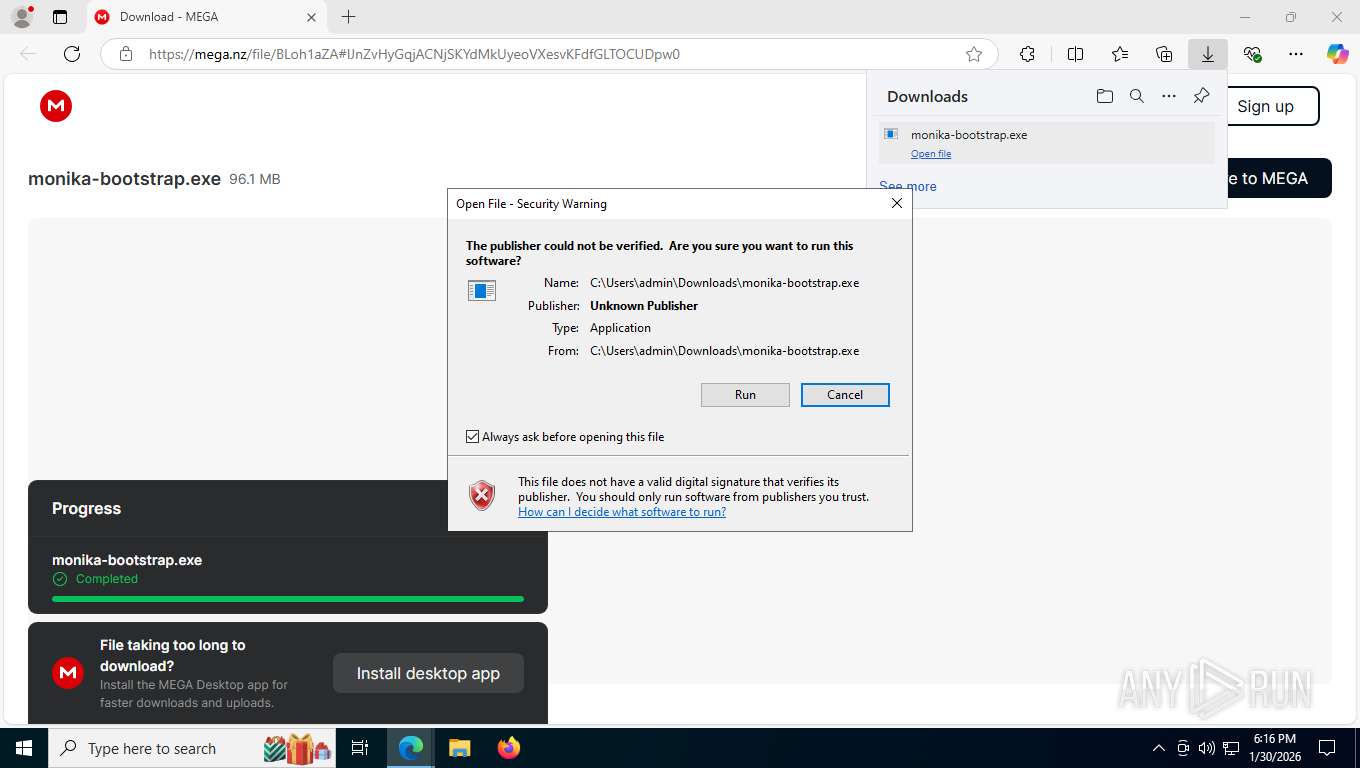Image resolution: width=1360 pixels, height=768 pixels.
Task: Click the MEGA logo at page top
Action: (56, 106)
